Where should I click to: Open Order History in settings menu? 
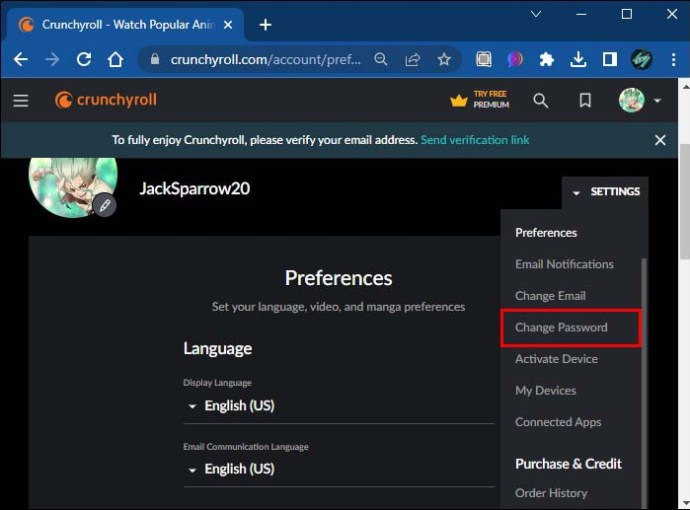pyautogui.click(x=551, y=493)
